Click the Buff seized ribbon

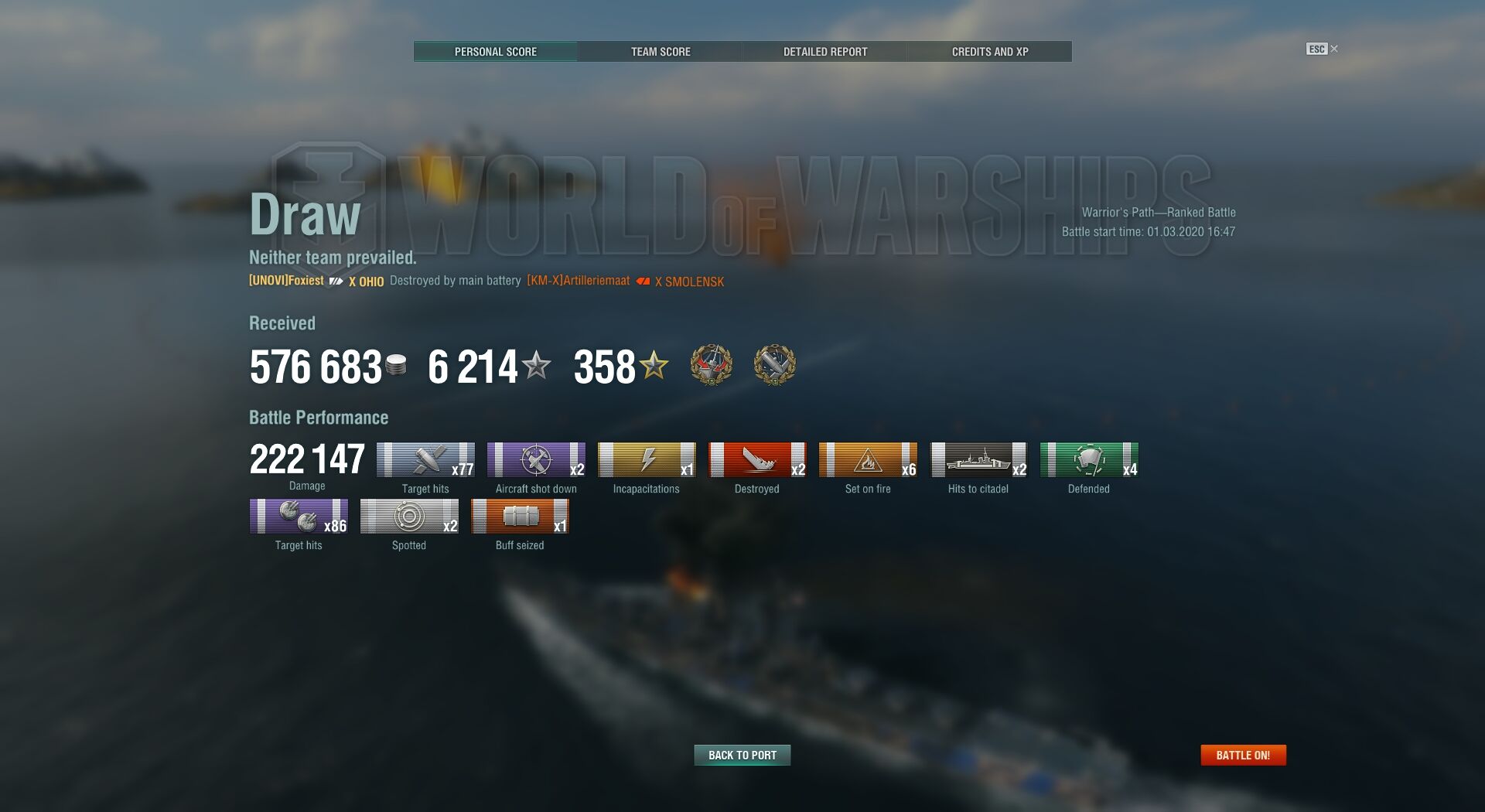click(x=520, y=517)
